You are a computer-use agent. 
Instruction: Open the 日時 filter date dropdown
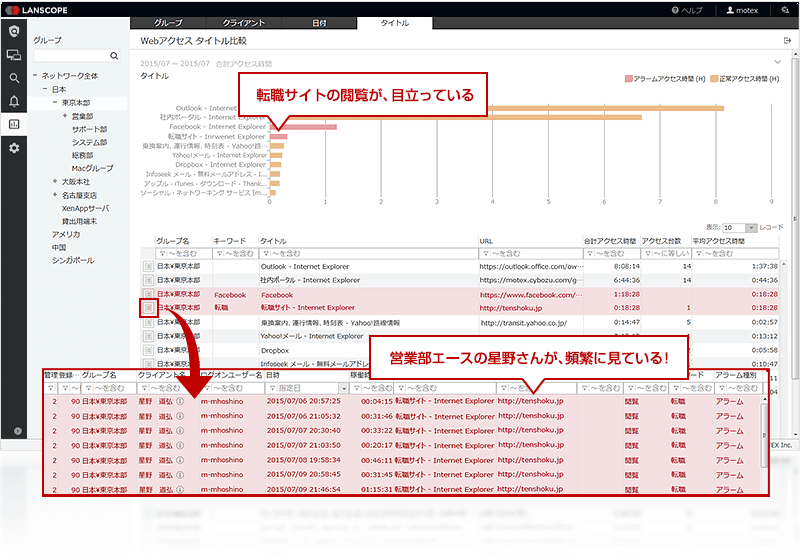click(344, 388)
